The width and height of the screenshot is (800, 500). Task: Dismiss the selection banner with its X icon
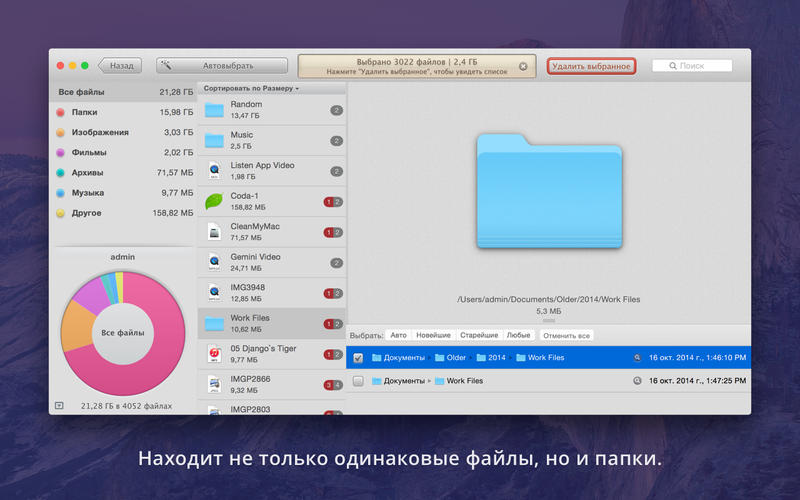(523, 66)
